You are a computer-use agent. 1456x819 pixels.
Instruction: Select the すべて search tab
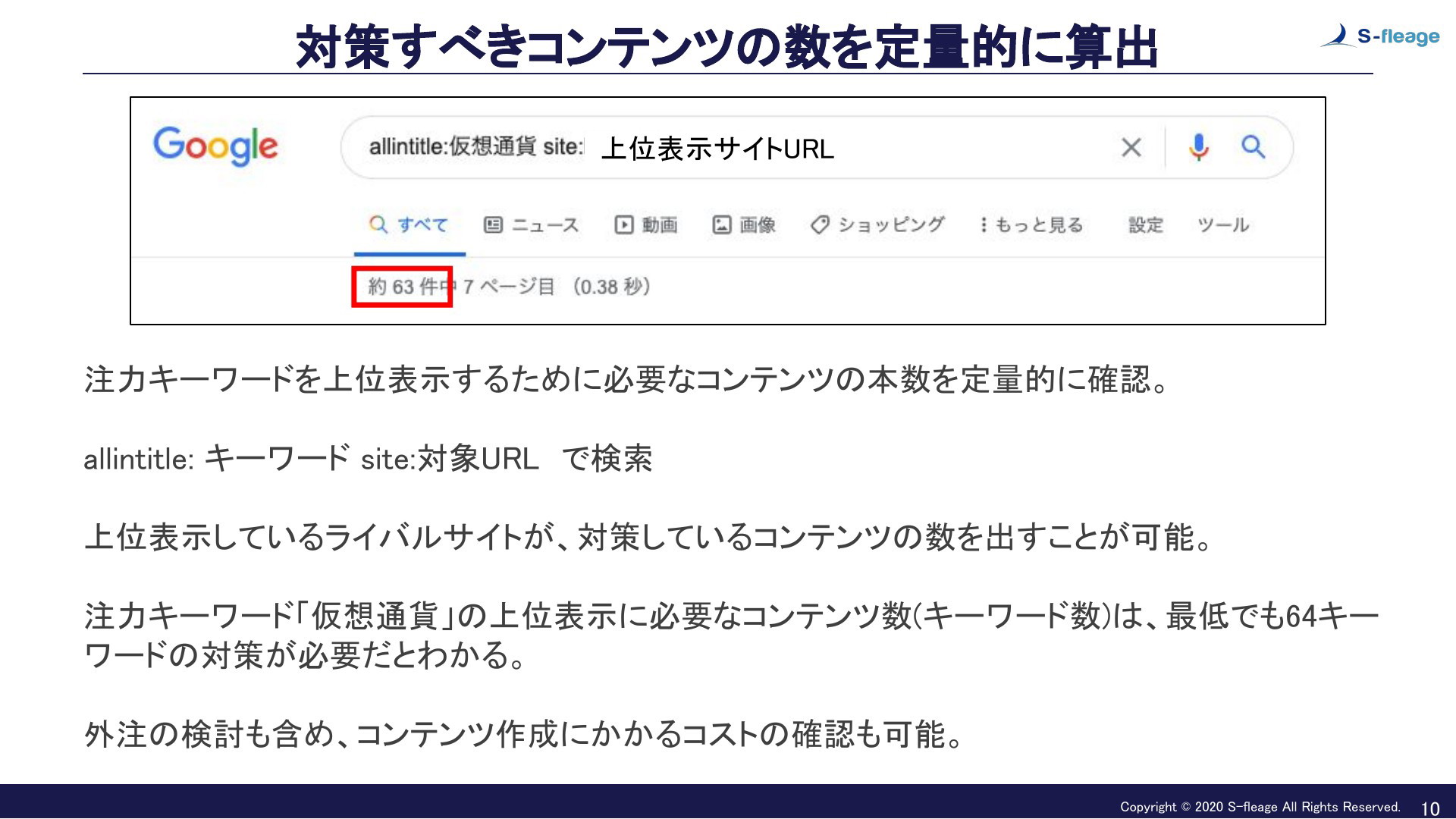409,225
